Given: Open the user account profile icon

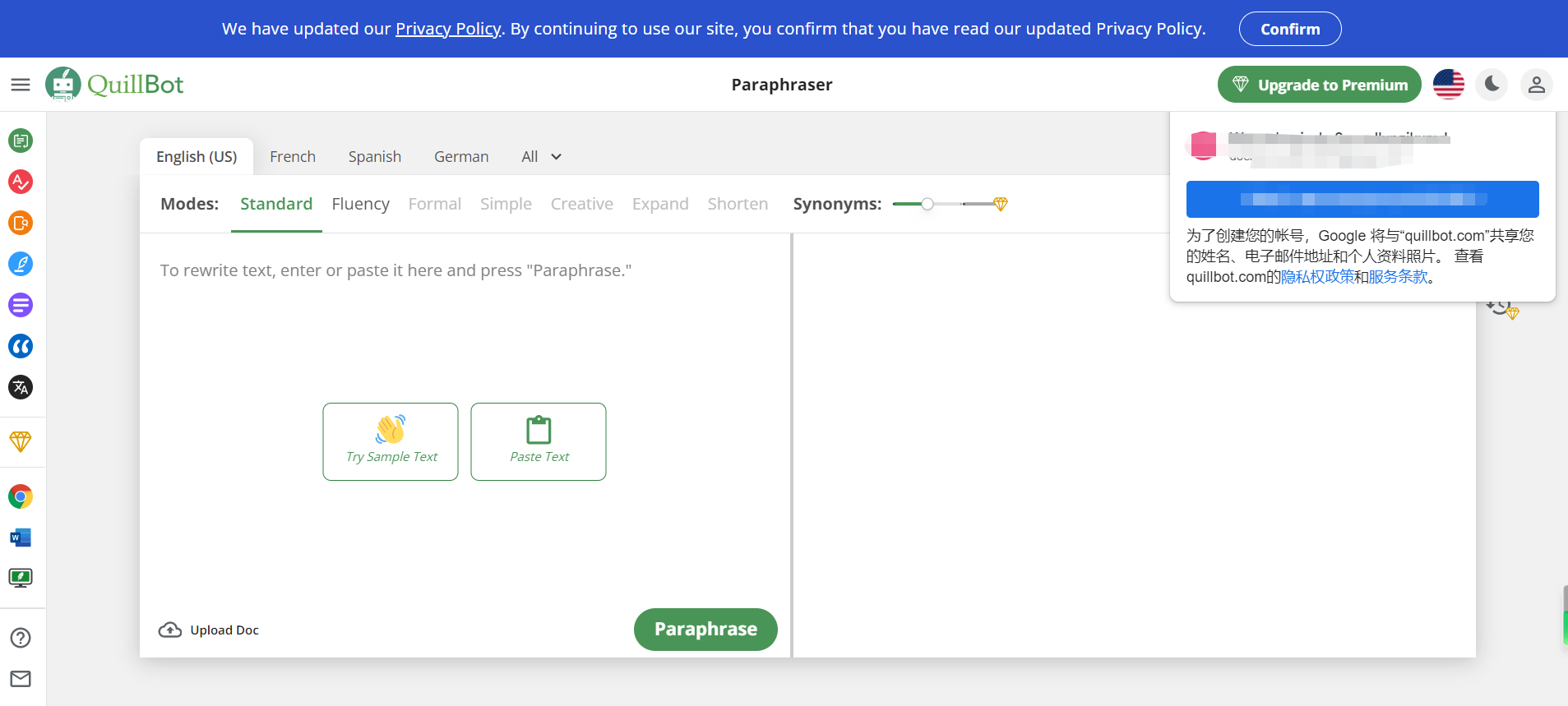Looking at the screenshot, I should [1536, 85].
